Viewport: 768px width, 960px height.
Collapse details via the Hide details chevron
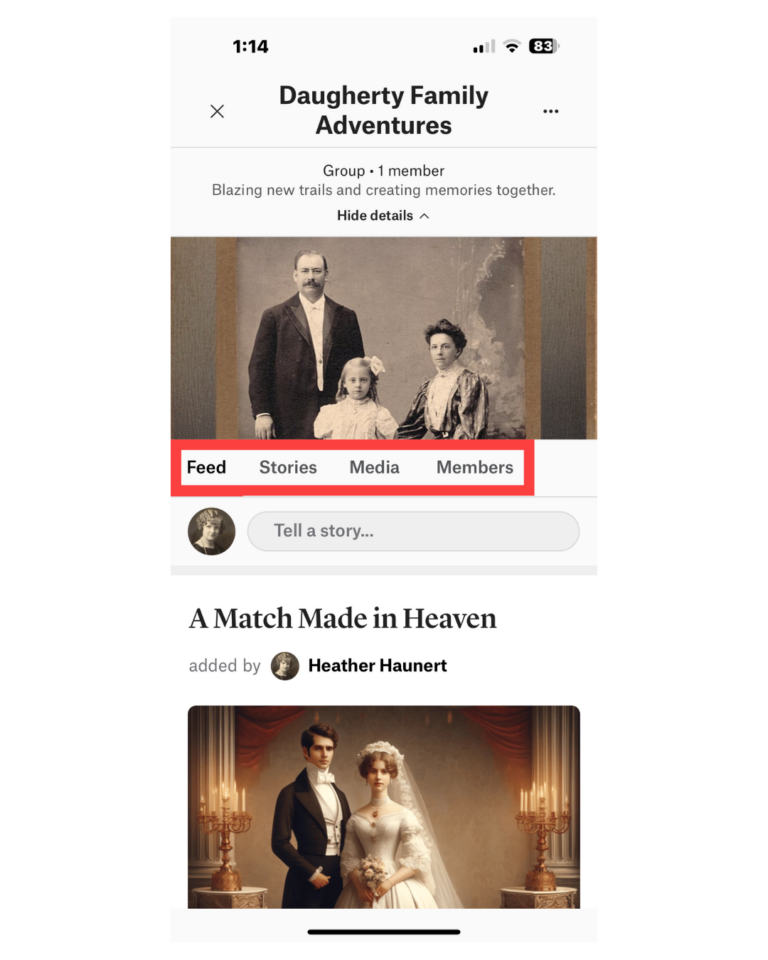[x=424, y=216]
